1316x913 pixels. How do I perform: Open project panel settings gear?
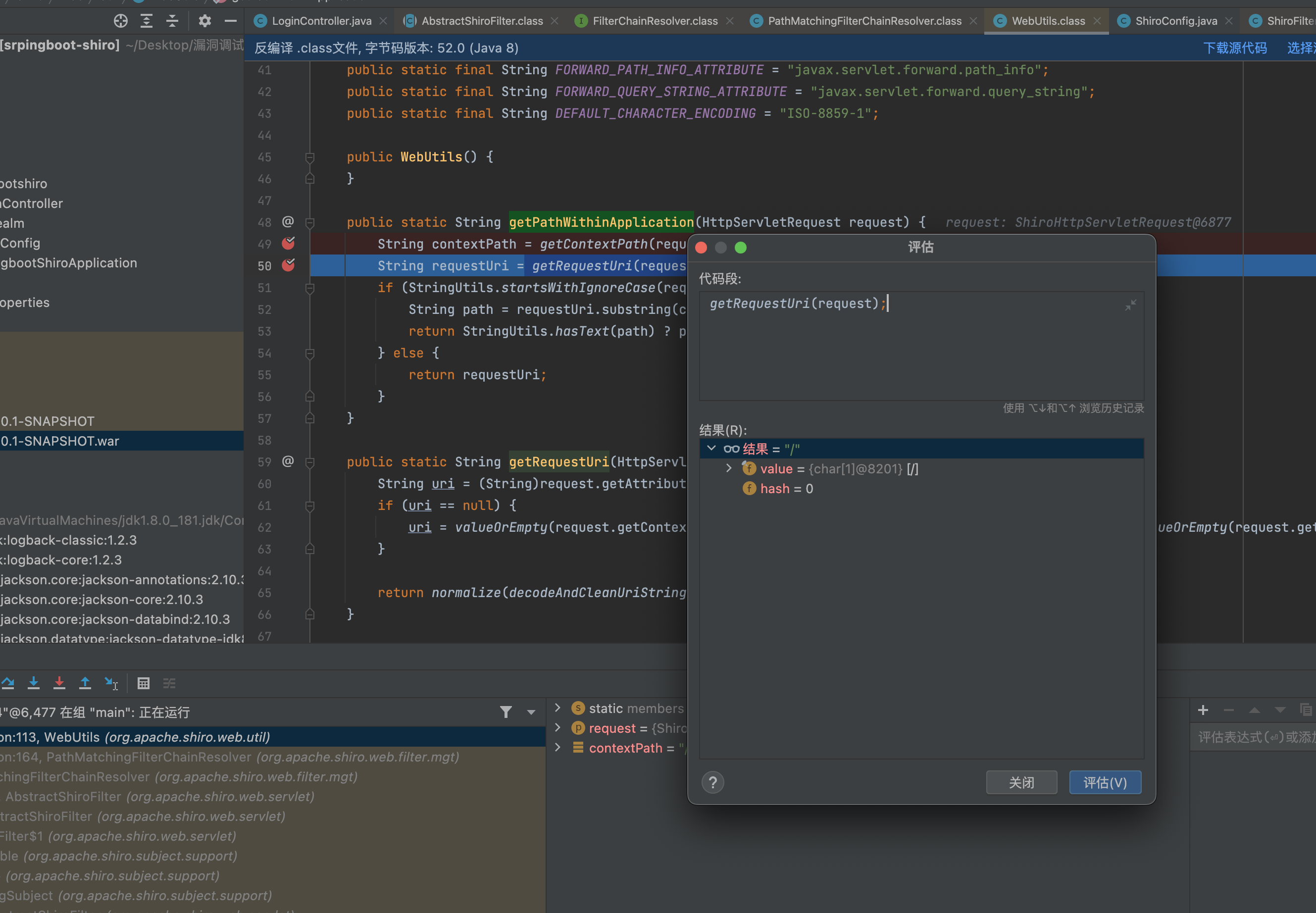pyautogui.click(x=205, y=21)
